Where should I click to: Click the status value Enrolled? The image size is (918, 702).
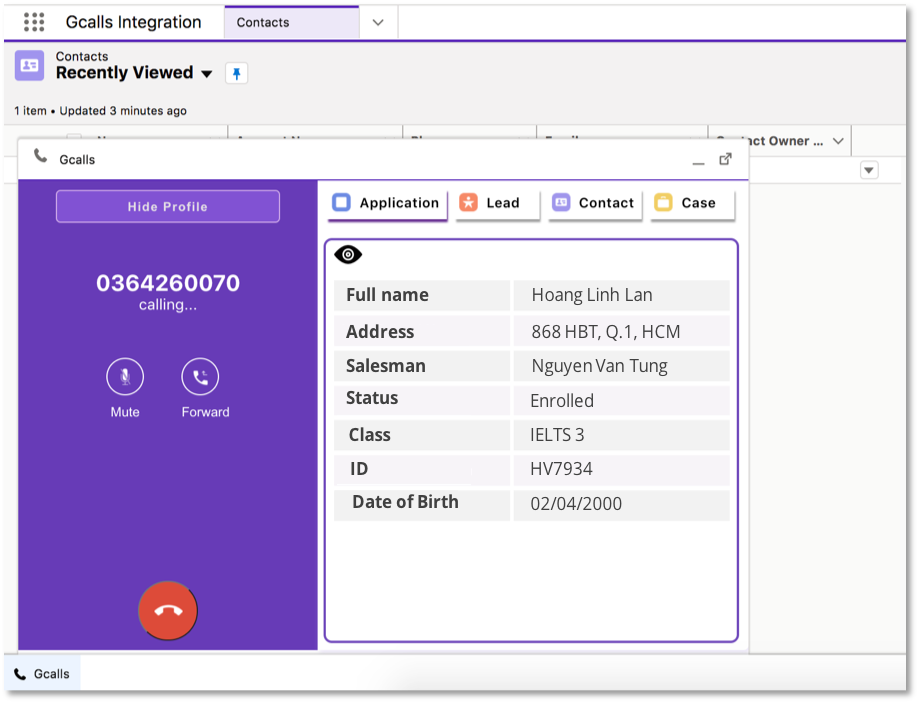click(x=561, y=400)
